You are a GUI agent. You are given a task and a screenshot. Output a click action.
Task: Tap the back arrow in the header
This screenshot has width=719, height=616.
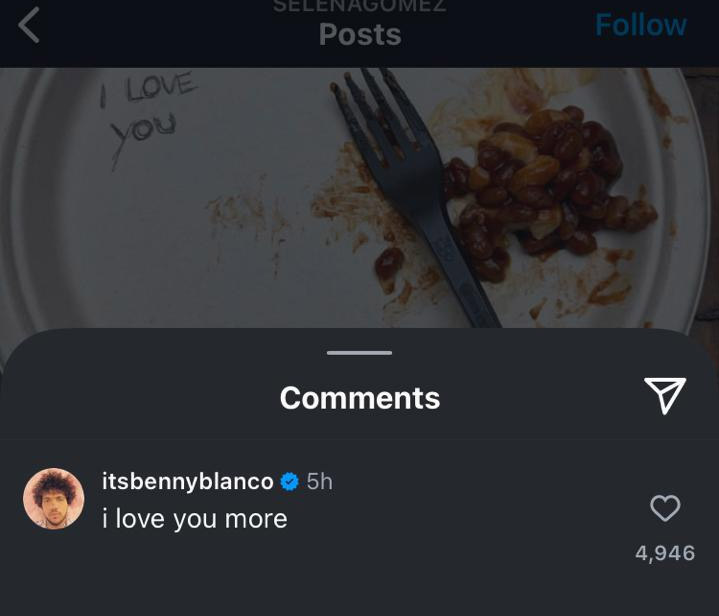coord(30,26)
